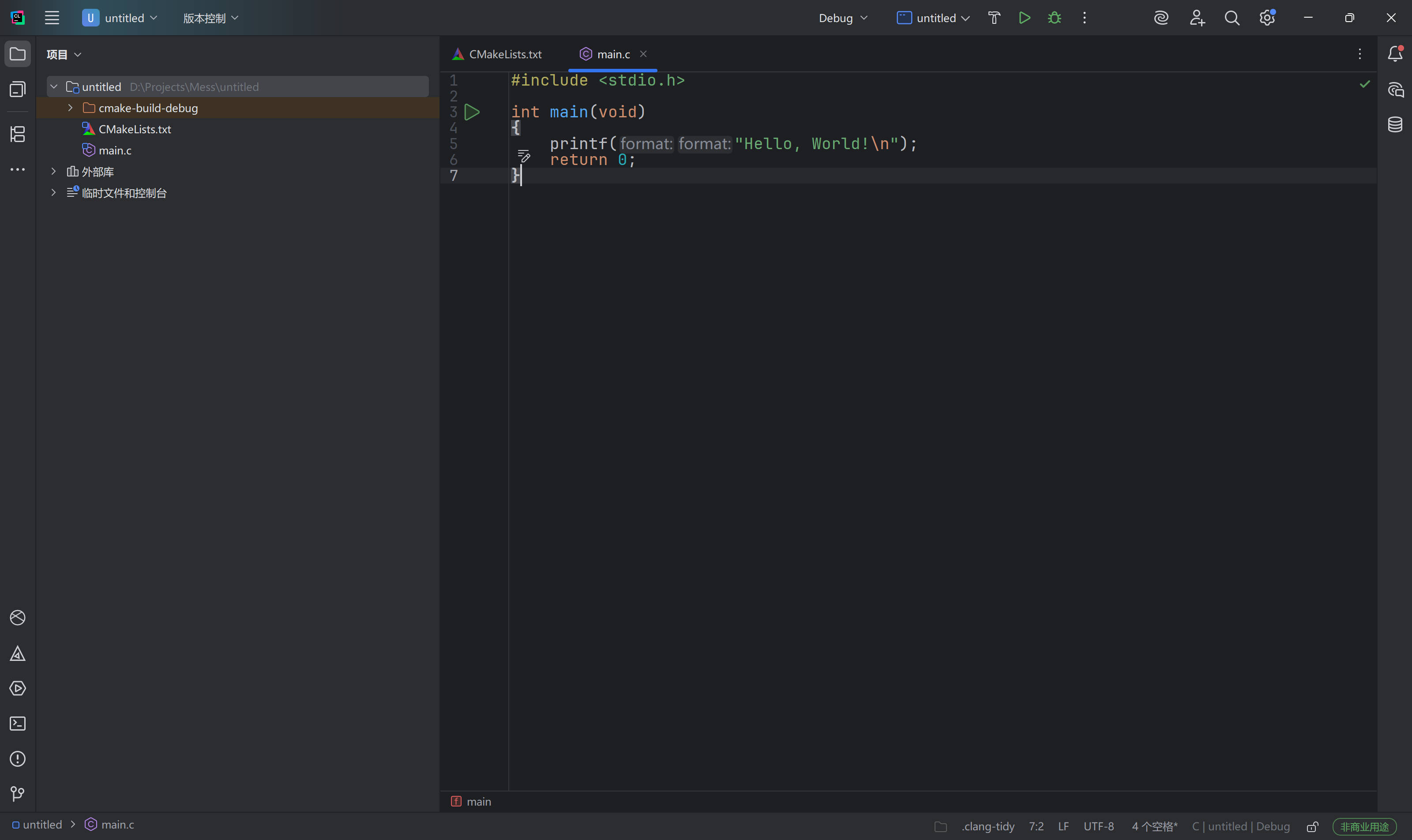Select main.c file in project tree
The height and width of the screenshot is (840, 1412).
(x=115, y=150)
